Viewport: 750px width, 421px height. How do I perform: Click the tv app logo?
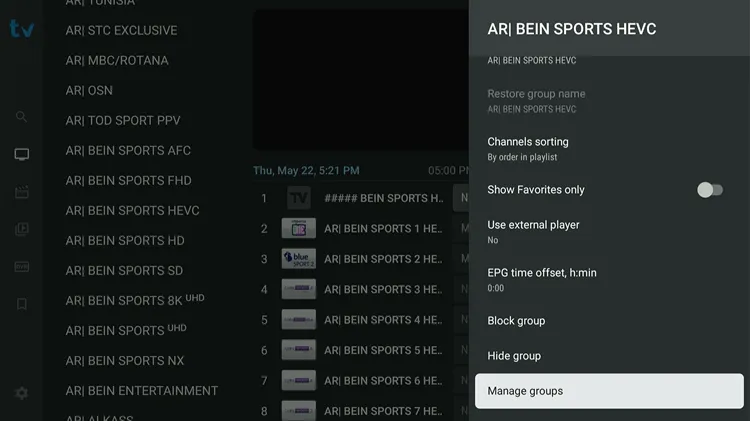22,29
